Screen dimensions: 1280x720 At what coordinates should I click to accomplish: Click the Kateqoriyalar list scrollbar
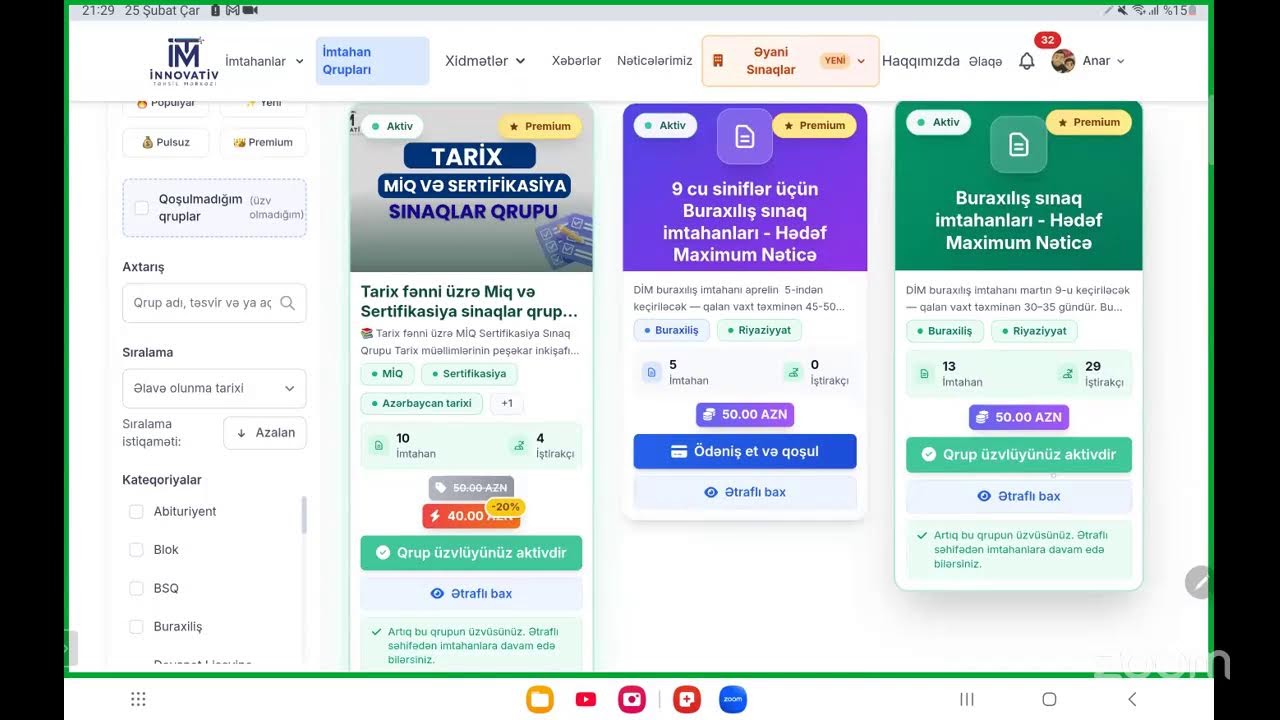(x=304, y=515)
